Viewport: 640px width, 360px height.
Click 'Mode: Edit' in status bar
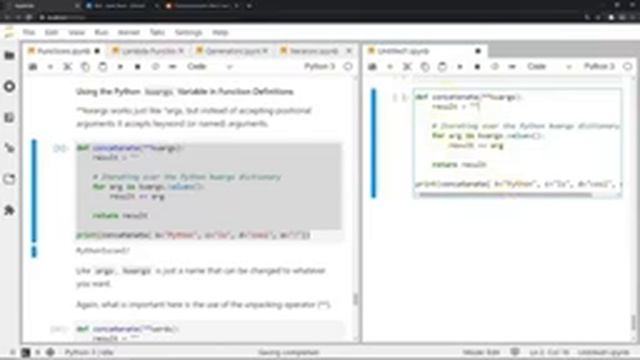[x=481, y=352]
